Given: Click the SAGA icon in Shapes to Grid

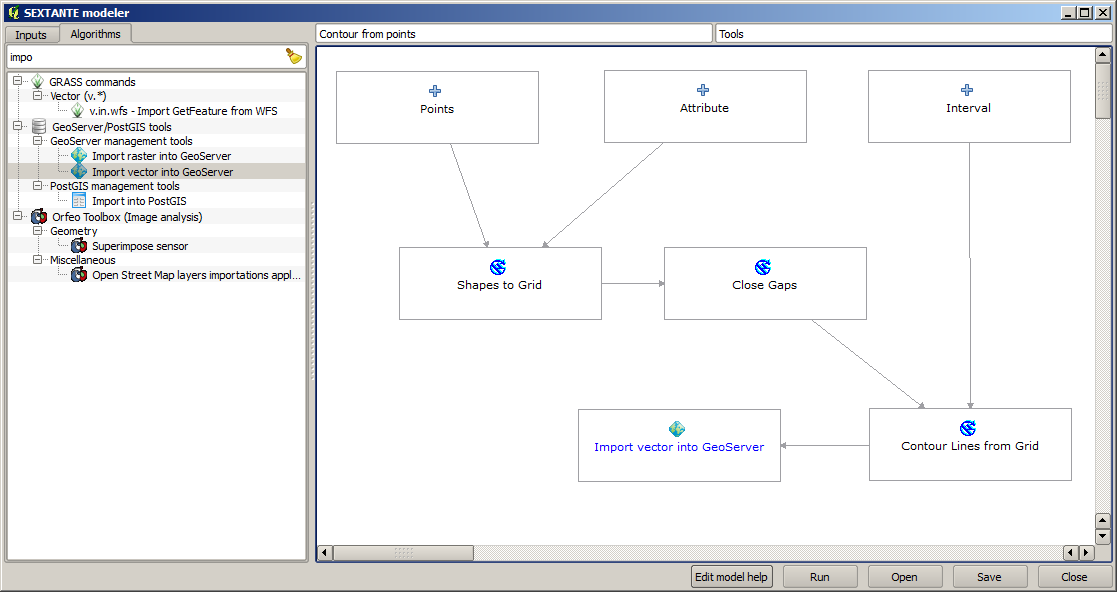Looking at the screenshot, I should pyautogui.click(x=498, y=267).
